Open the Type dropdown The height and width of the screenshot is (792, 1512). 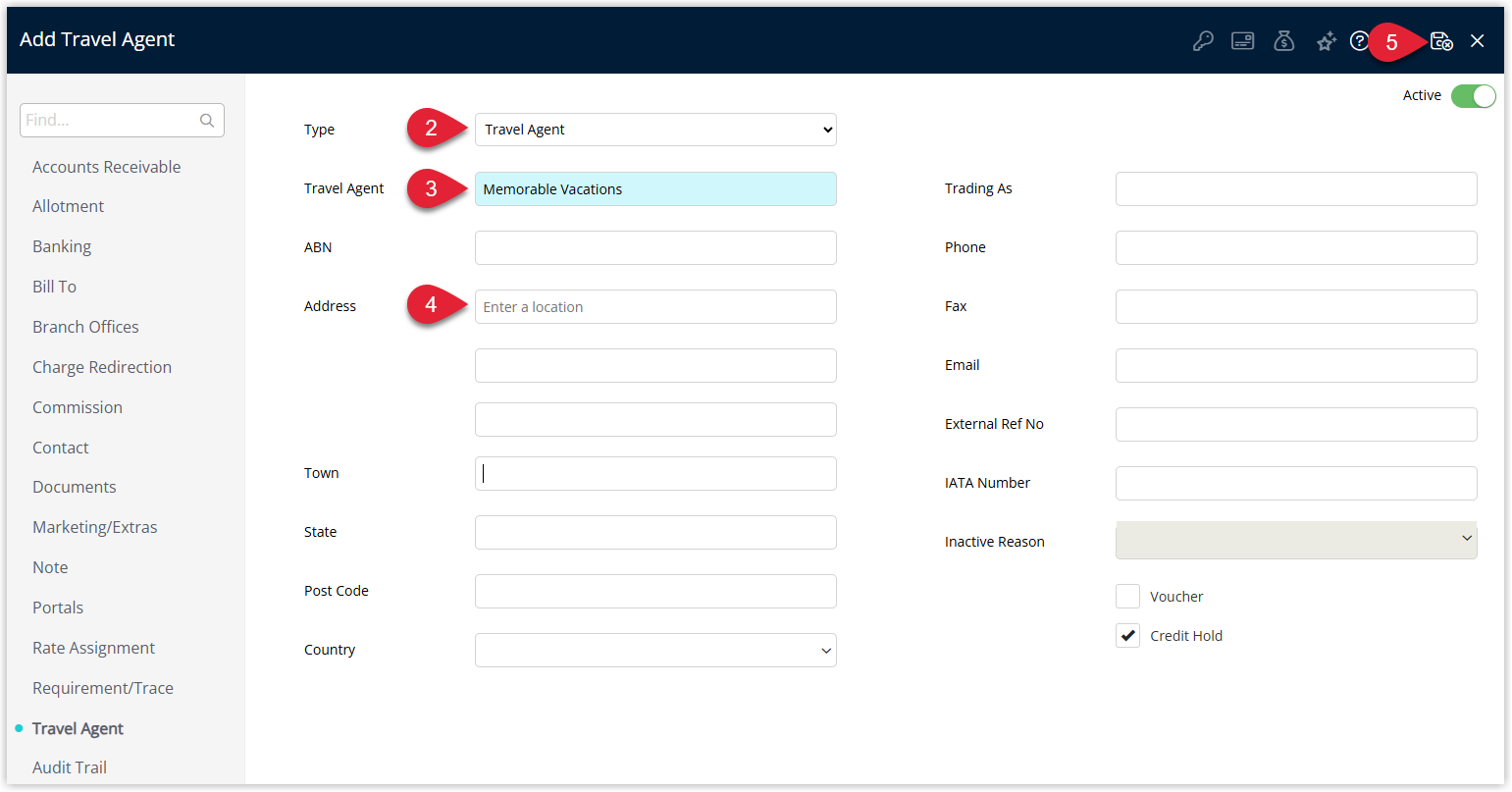[655, 130]
